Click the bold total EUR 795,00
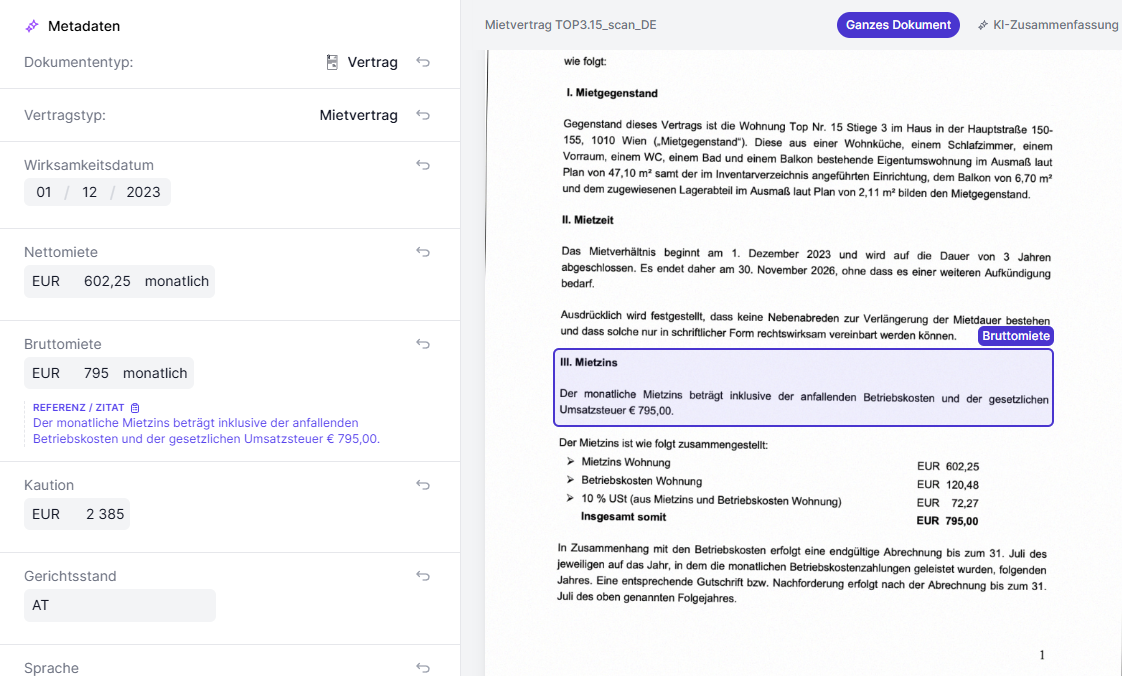1122x676 pixels. tap(947, 521)
